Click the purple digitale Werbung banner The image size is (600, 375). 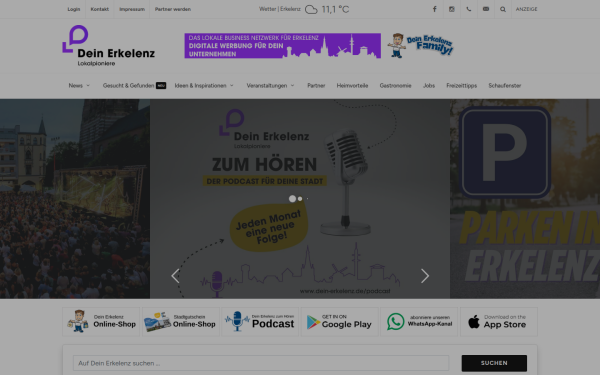[282, 46]
